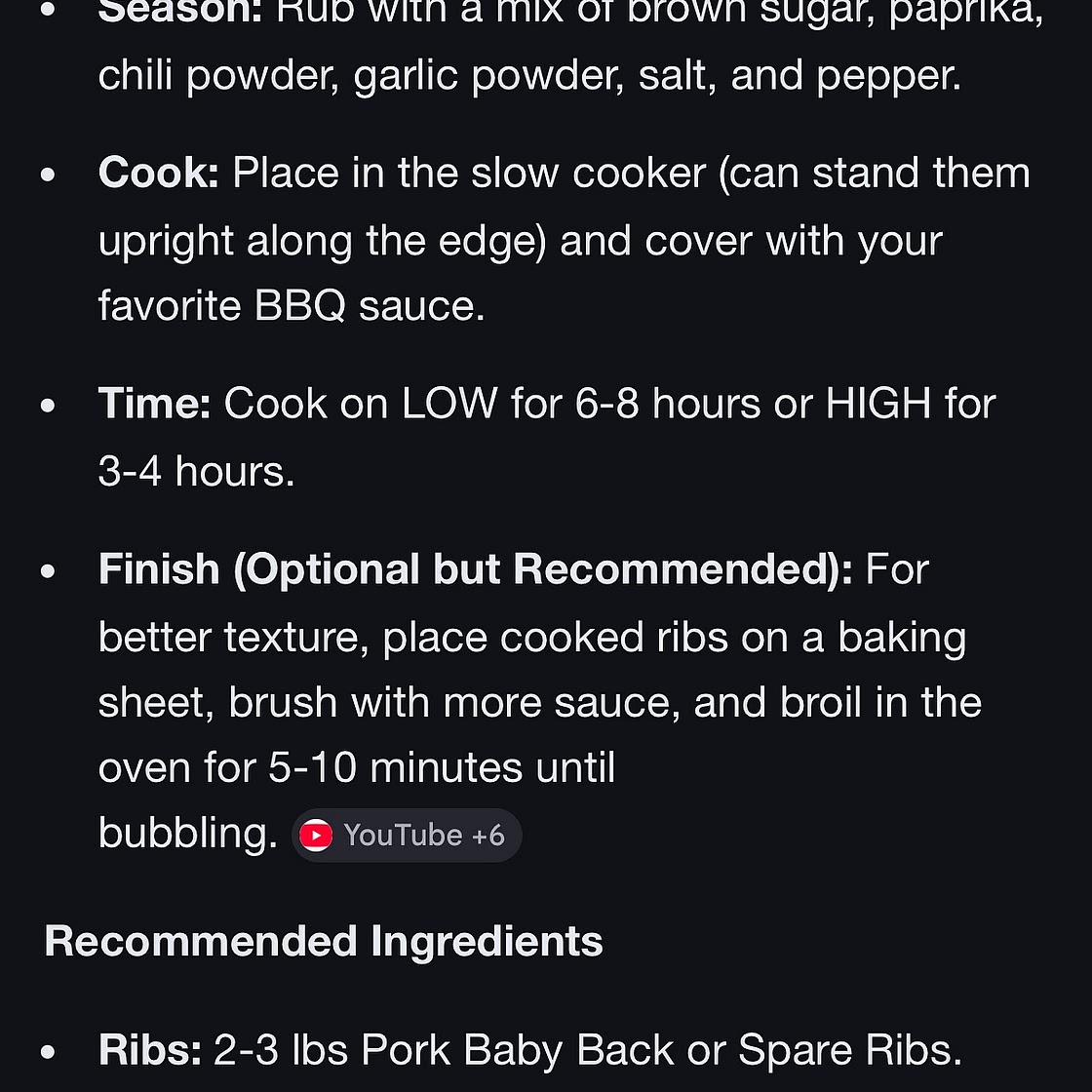Click the bold Time label

154,403
